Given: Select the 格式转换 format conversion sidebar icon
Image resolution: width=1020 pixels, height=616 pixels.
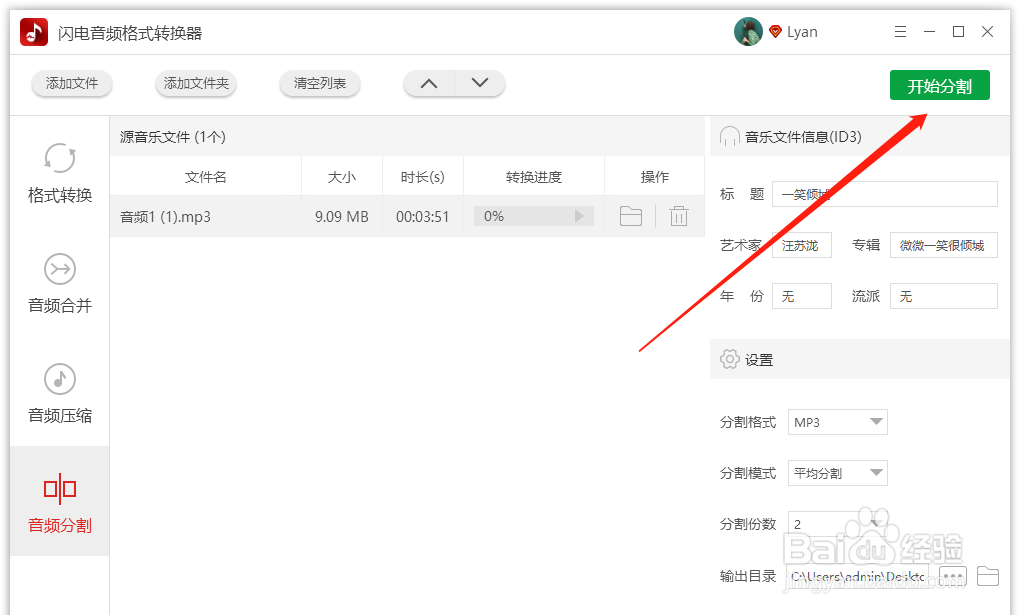Looking at the screenshot, I should [x=59, y=175].
